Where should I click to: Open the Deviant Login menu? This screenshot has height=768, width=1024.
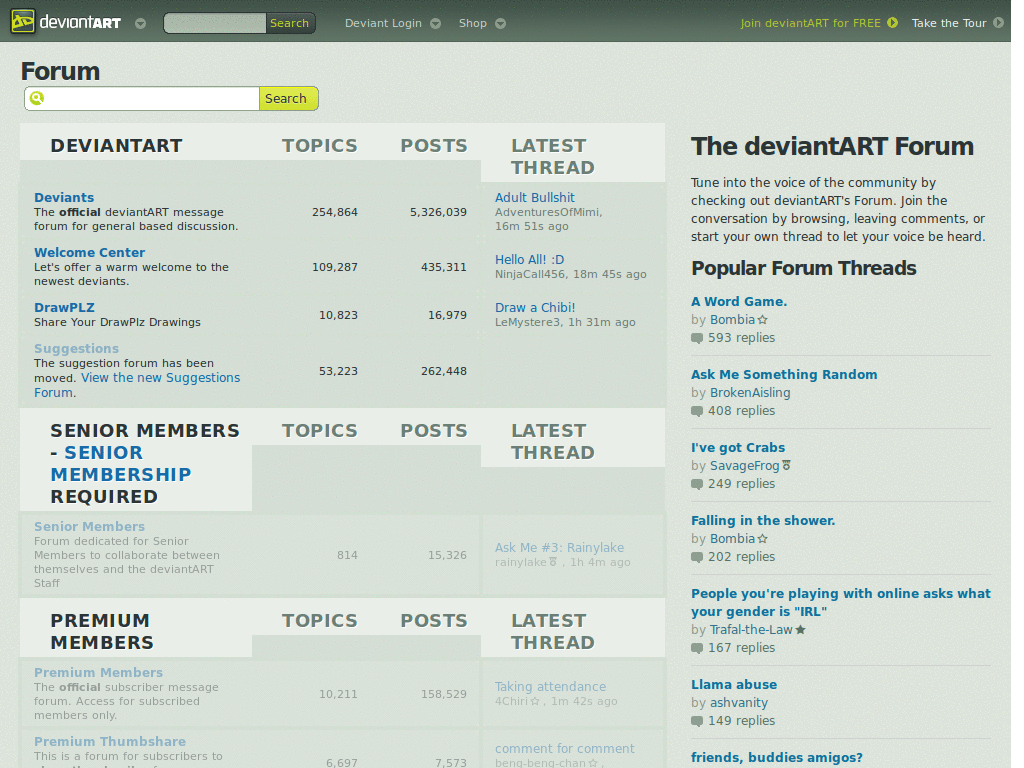[383, 23]
